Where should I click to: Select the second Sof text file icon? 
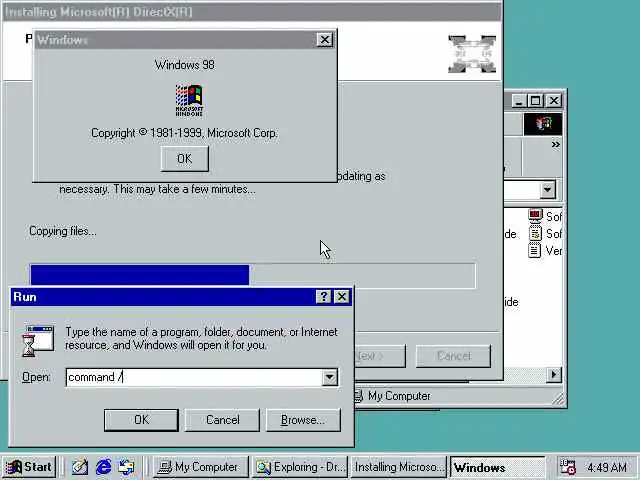[535, 233]
